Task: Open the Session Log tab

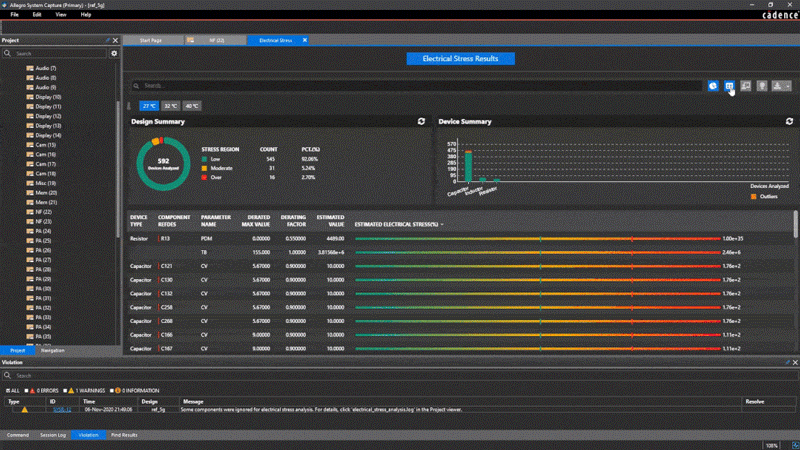Action: pos(53,435)
